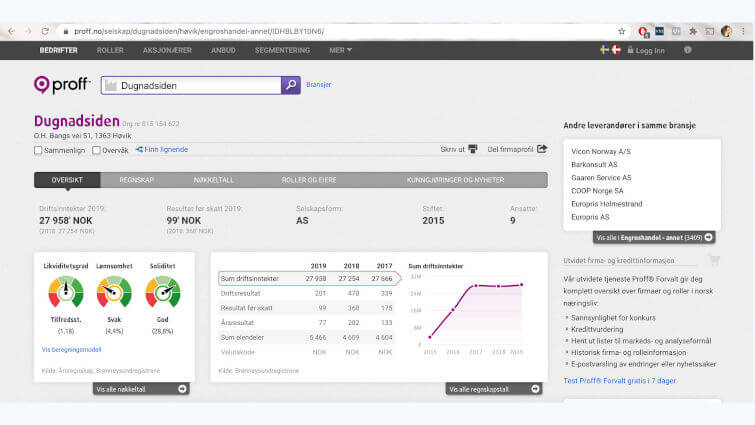Bookmark page with the star icon

tap(622, 31)
